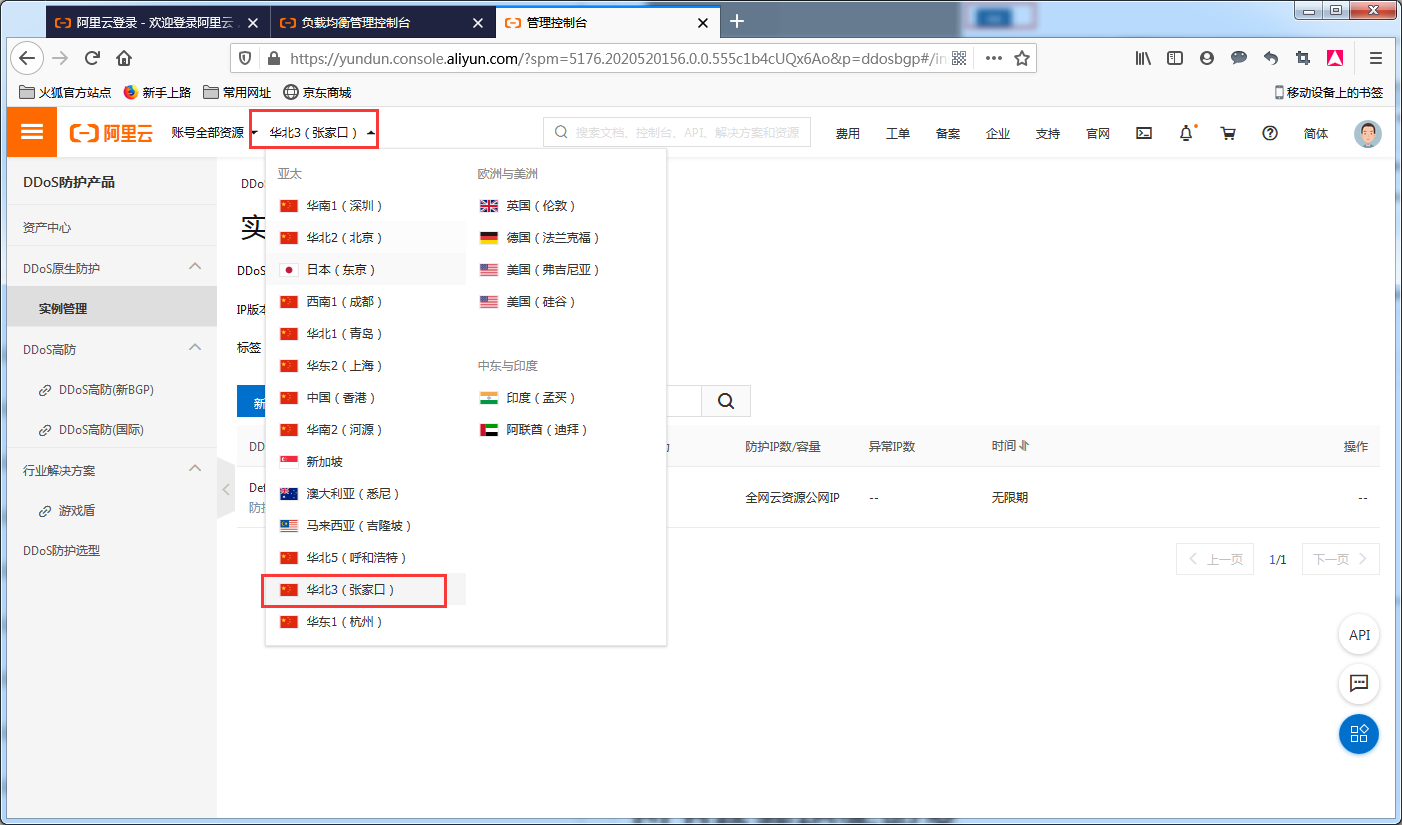Open the hamburger navigation menu

pos(32,132)
